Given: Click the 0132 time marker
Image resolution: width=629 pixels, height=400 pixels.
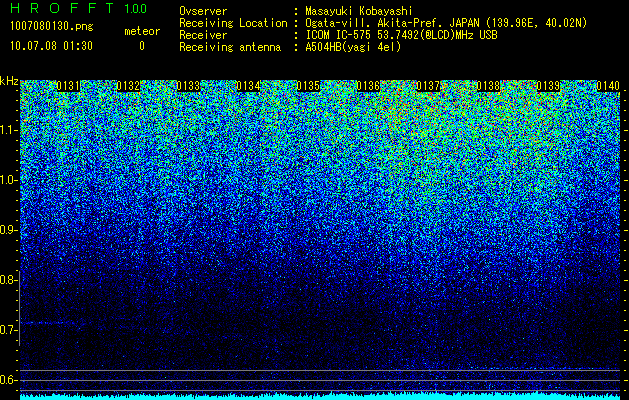Looking at the screenshot, I should click(x=128, y=86).
